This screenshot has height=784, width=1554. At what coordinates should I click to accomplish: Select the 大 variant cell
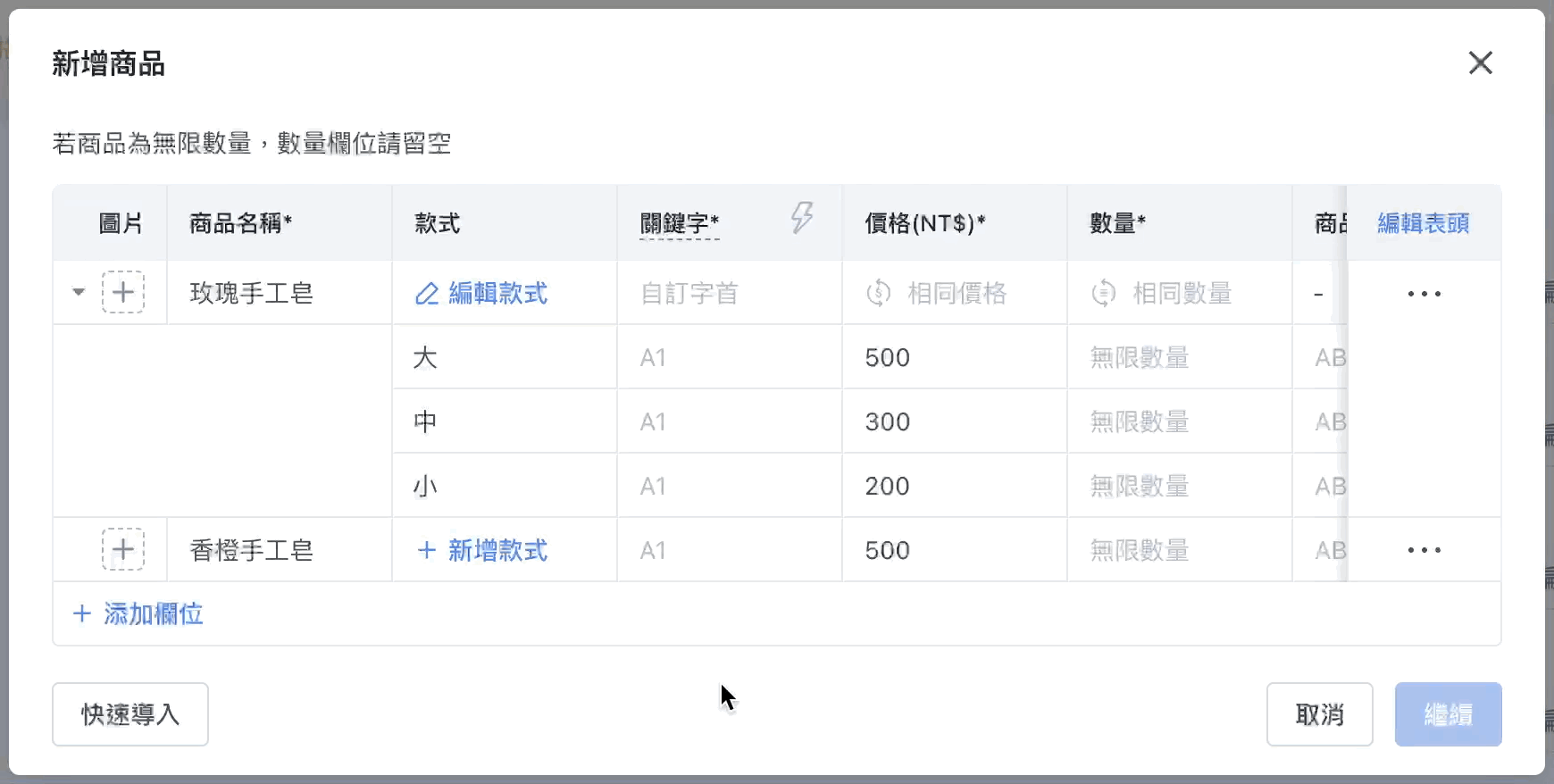click(x=505, y=357)
